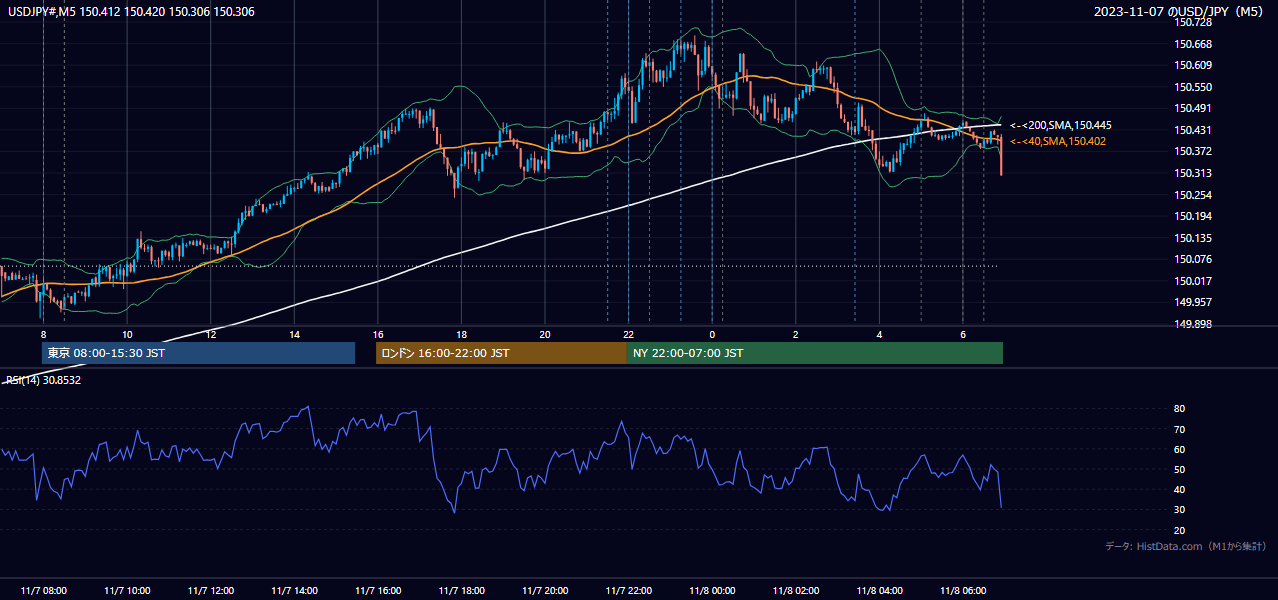Click the 11/8 00:00 bottom time label

coord(712,591)
